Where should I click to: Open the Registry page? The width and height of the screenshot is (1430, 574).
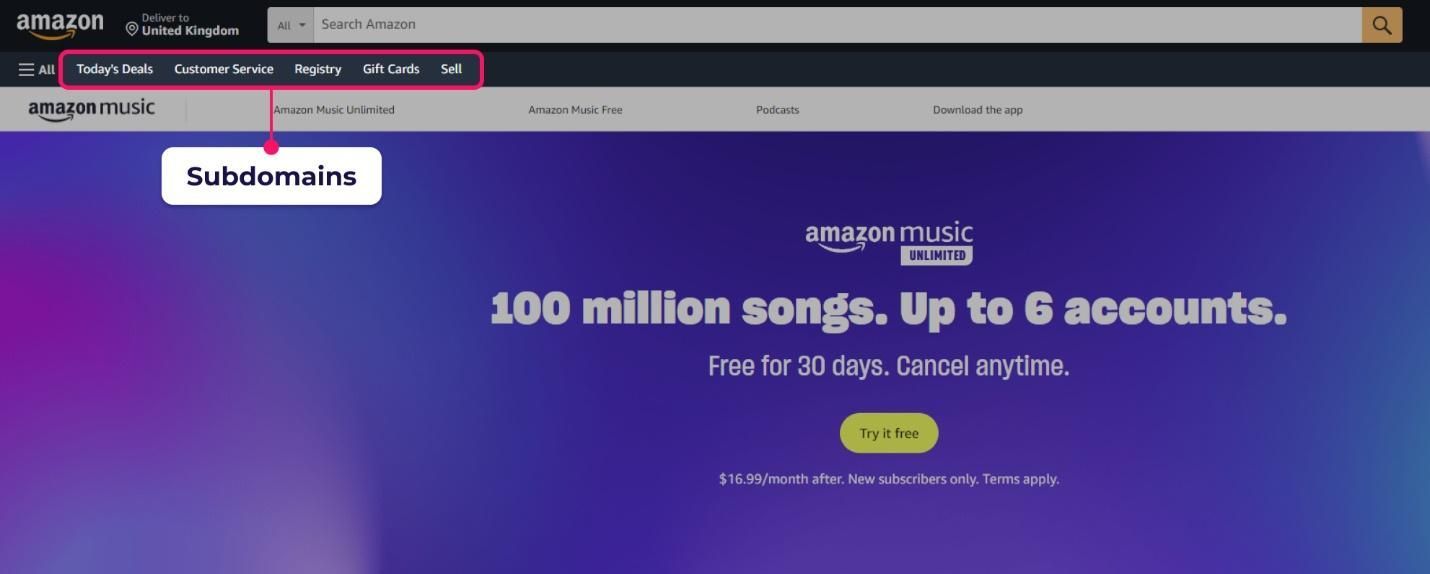pos(318,69)
